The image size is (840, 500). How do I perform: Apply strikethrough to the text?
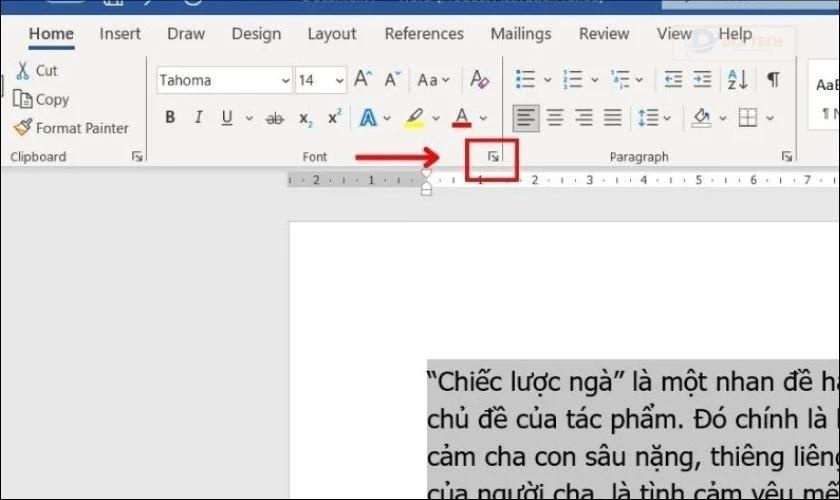pyautogui.click(x=275, y=118)
